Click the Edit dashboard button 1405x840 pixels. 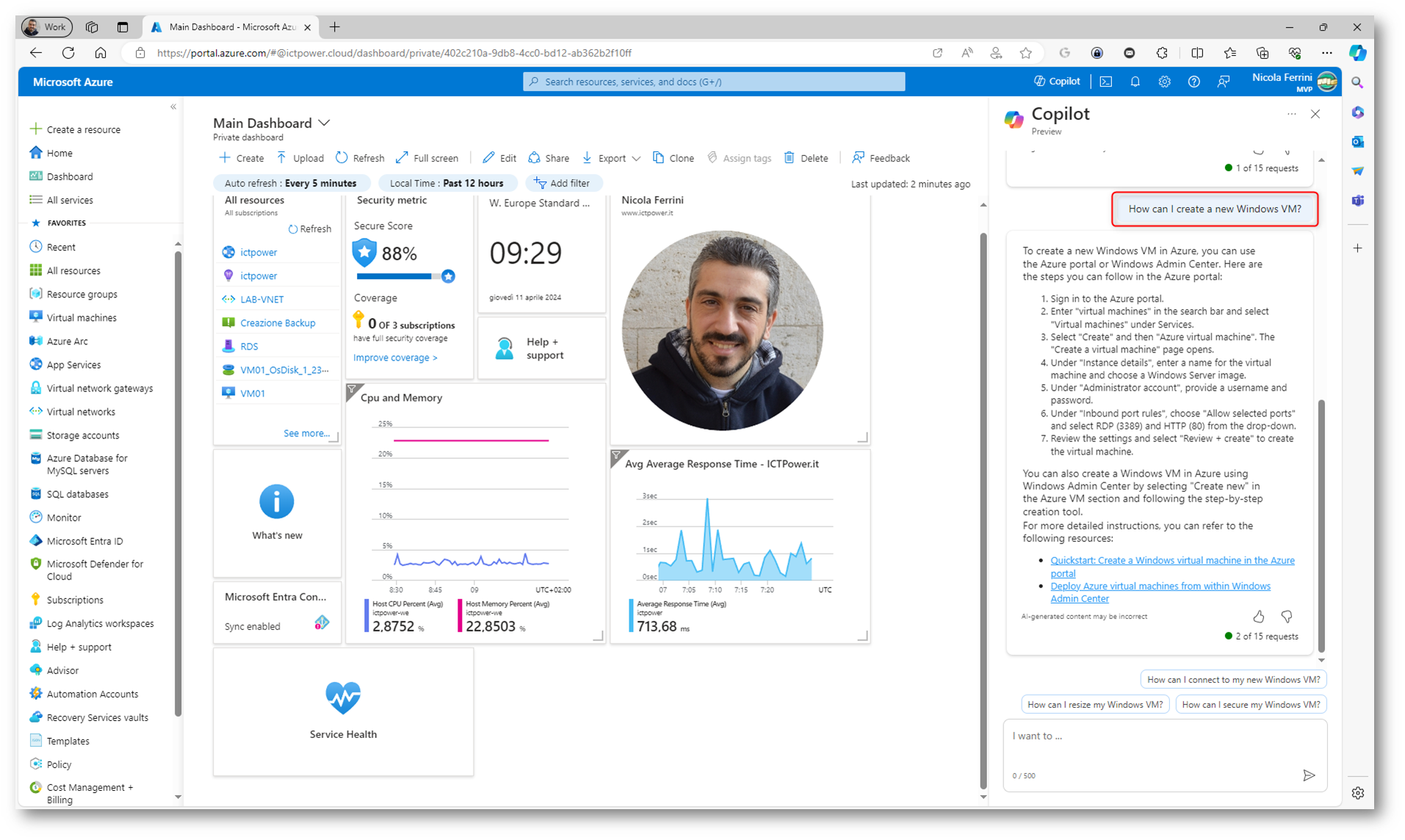coord(499,159)
